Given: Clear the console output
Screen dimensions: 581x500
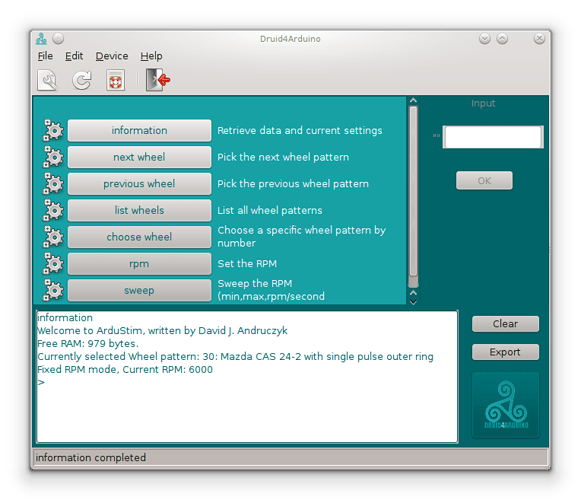Looking at the screenshot, I should (x=505, y=324).
